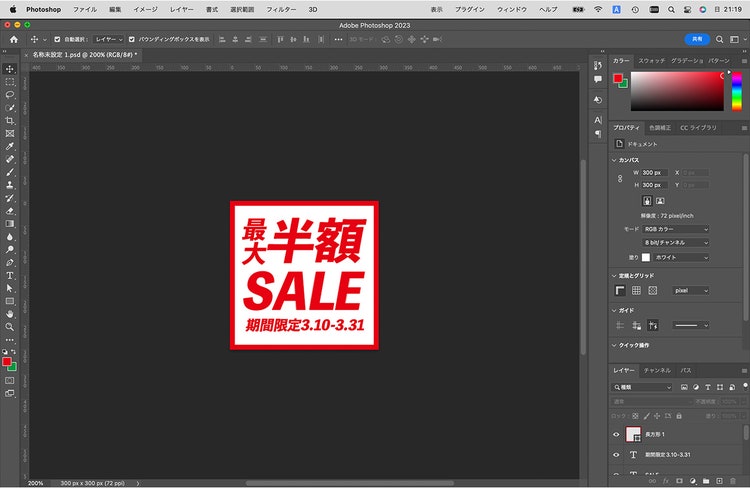Collapse the カンバス section
The height and width of the screenshot is (488, 750).
coord(614,160)
